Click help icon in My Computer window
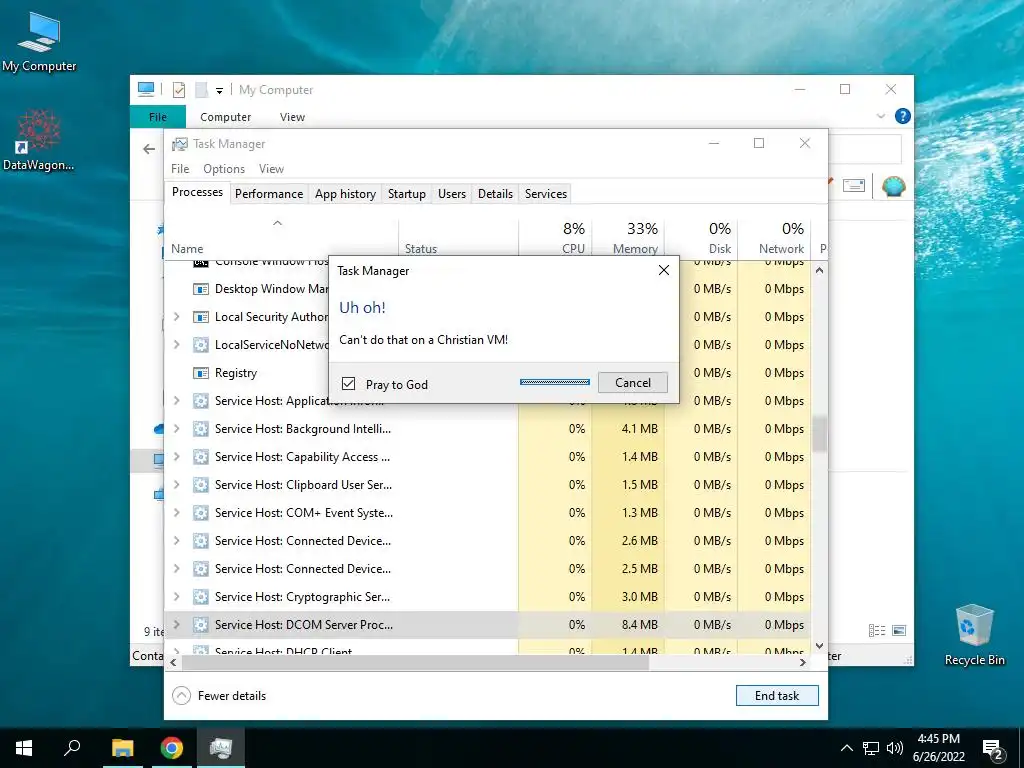1024x768 pixels. (x=903, y=116)
